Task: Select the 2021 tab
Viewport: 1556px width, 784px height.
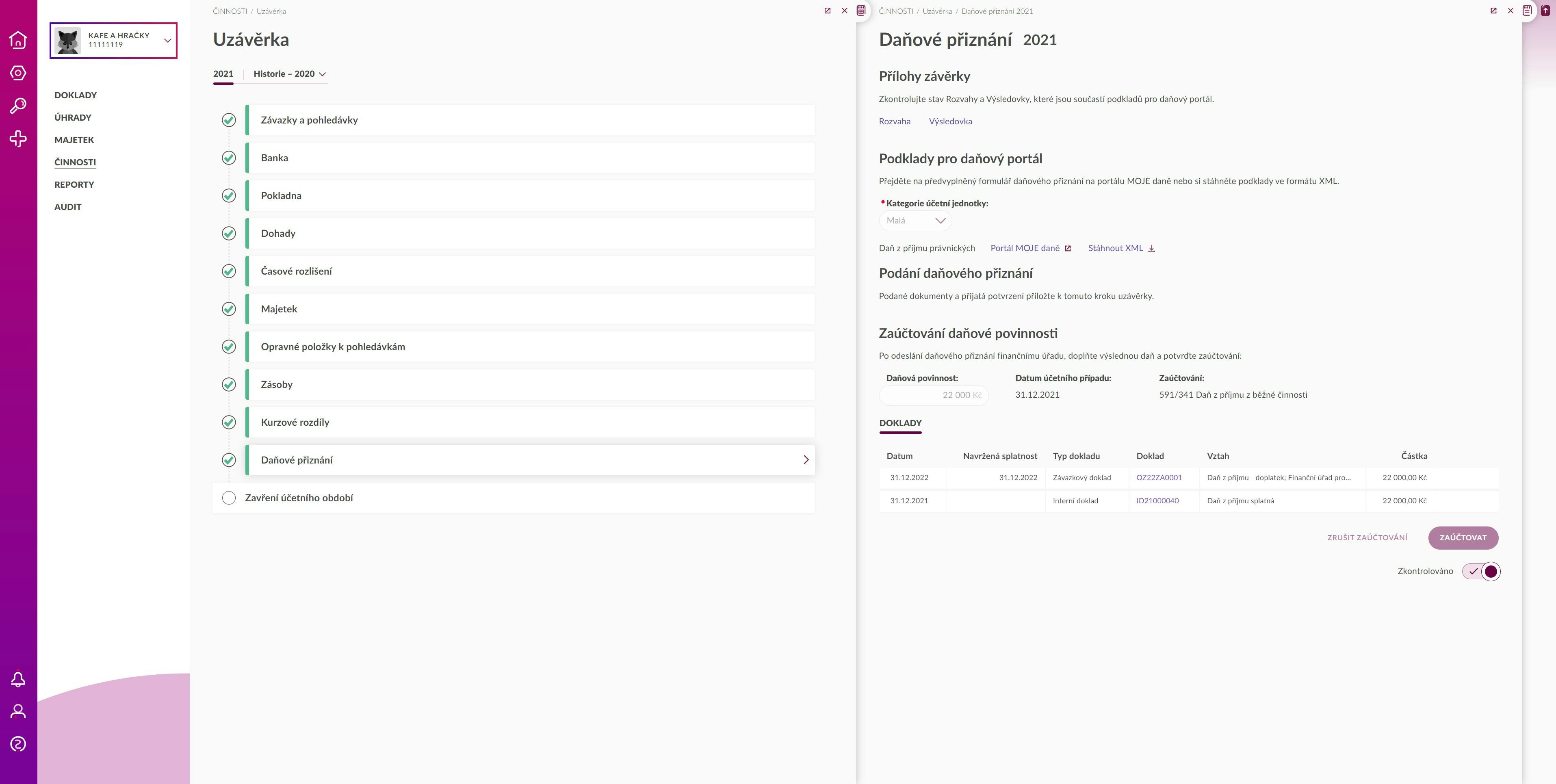Action: click(x=223, y=74)
